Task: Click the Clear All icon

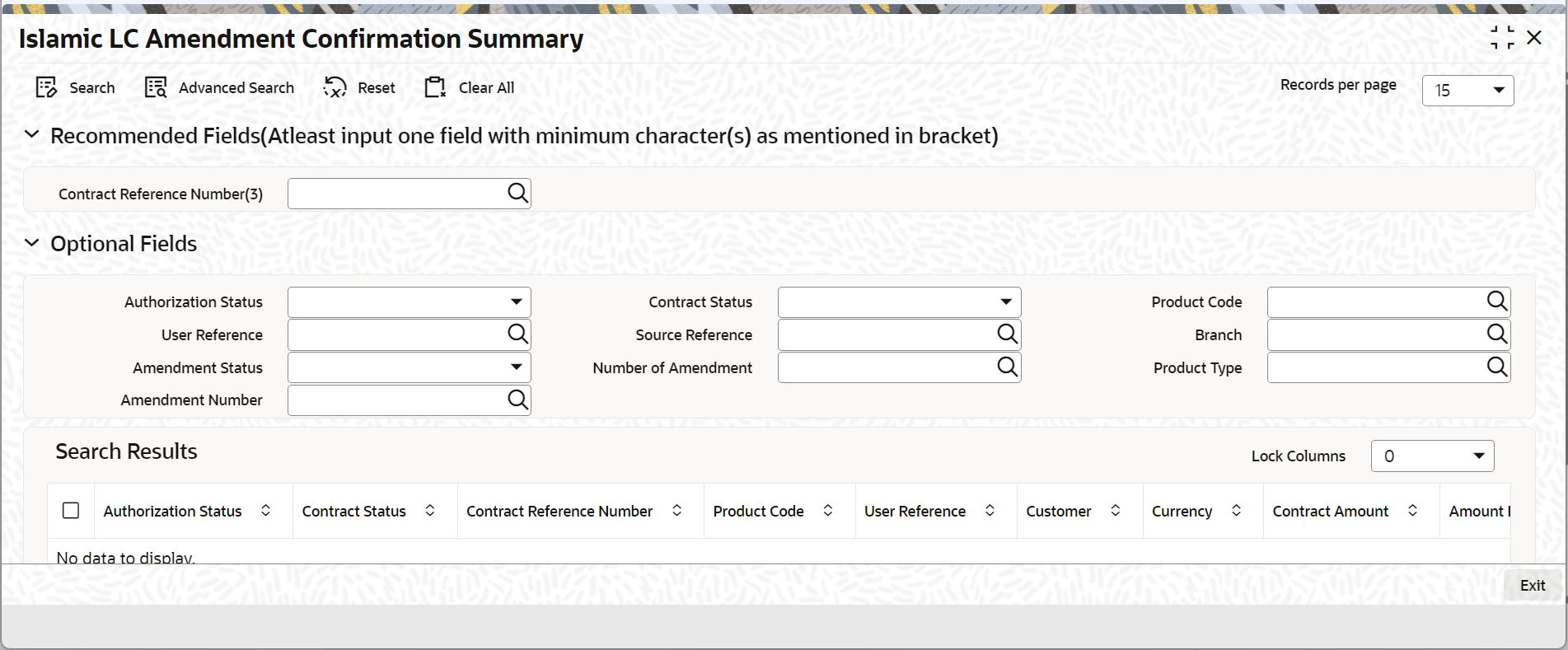Action: coord(435,87)
